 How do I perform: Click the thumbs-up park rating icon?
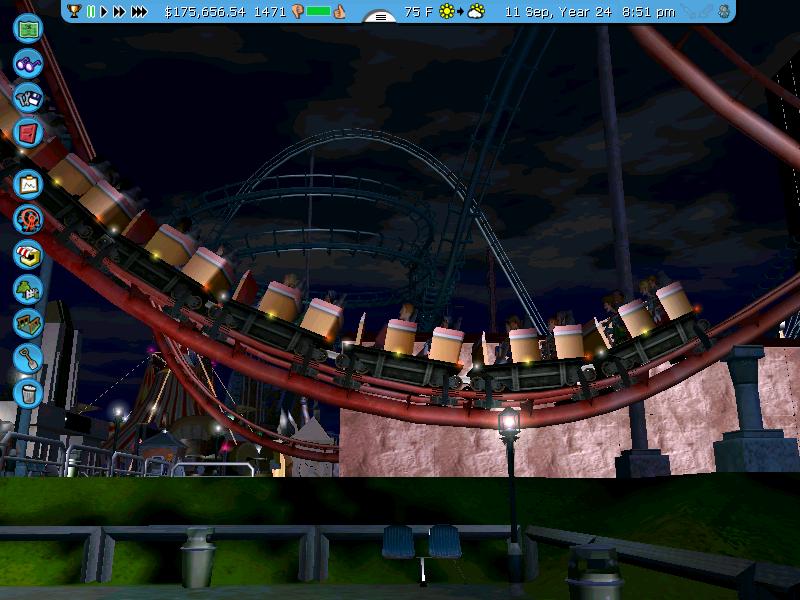(339, 11)
